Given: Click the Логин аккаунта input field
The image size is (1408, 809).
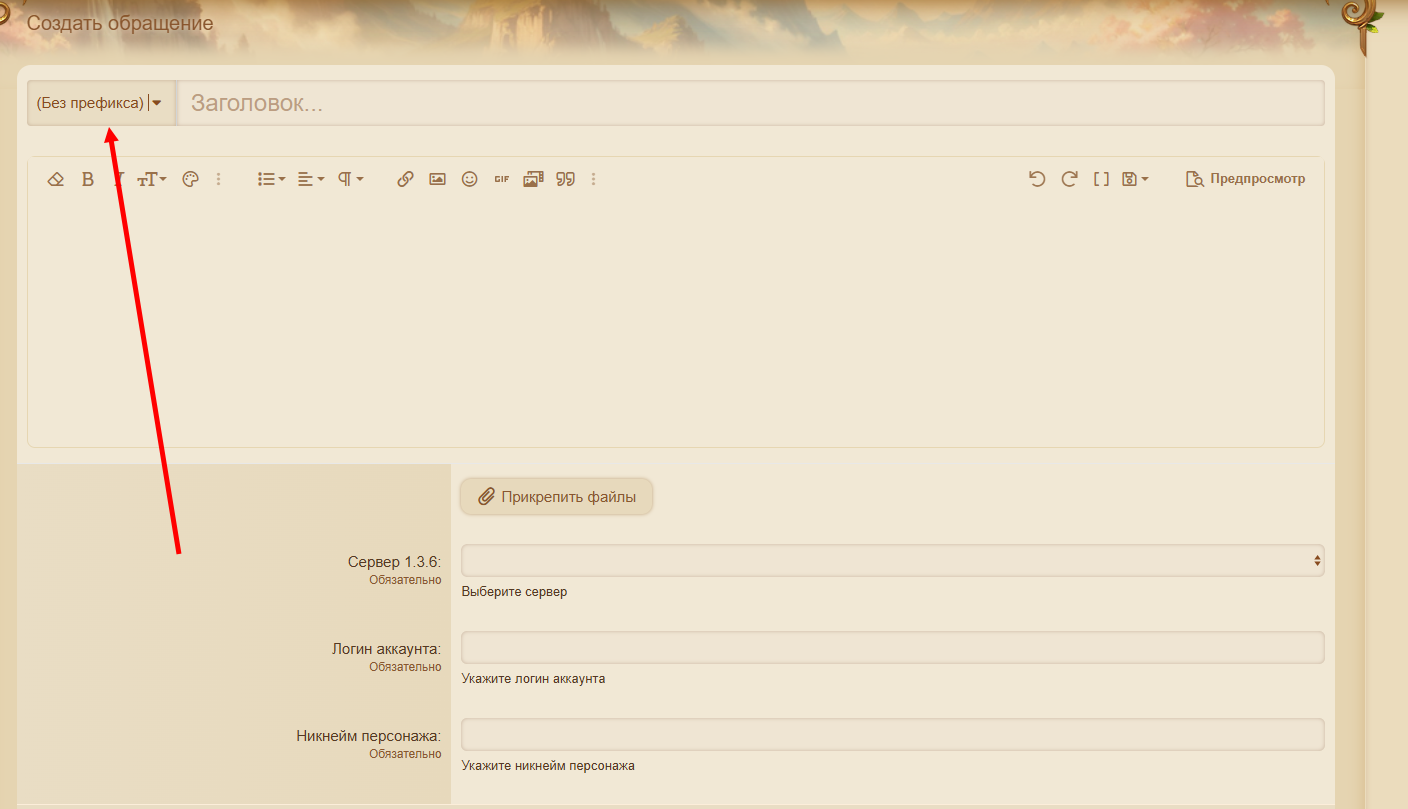Looking at the screenshot, I should (x=893, y=647).
